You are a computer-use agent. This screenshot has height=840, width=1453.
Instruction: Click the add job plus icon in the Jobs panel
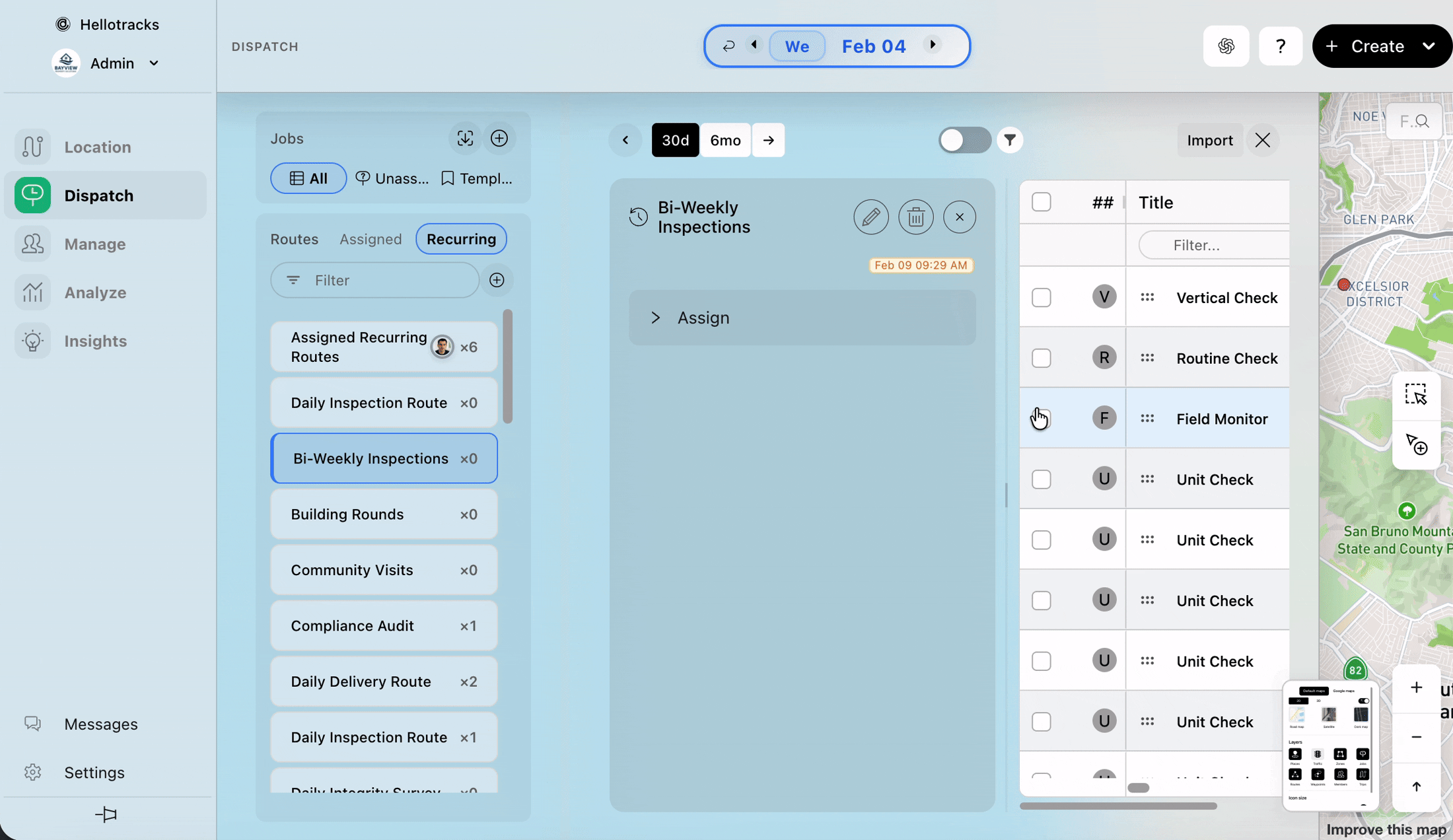point(499,138)
